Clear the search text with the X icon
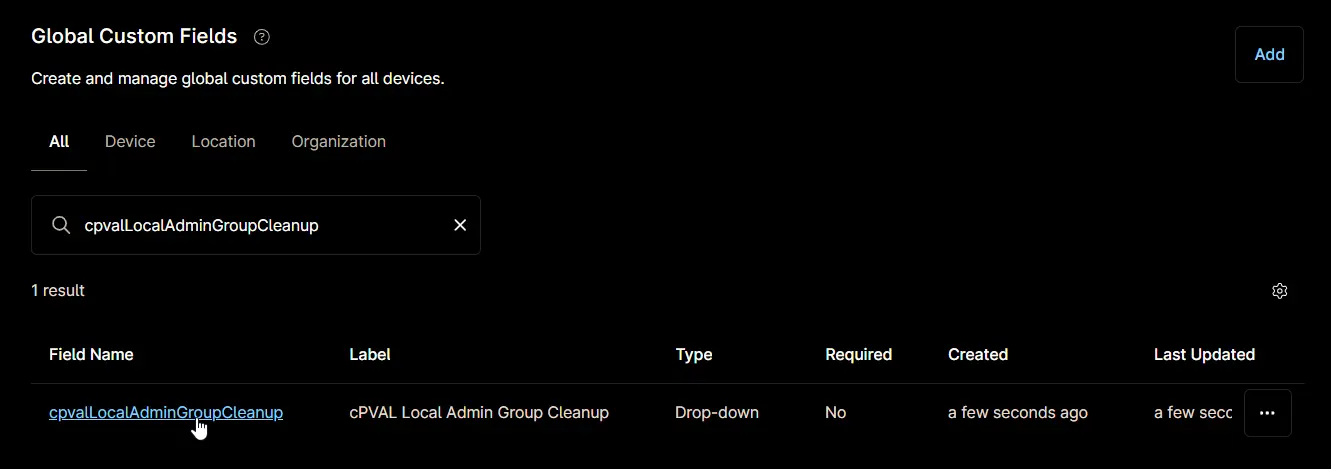1331x469 pixels. [460, 225]
